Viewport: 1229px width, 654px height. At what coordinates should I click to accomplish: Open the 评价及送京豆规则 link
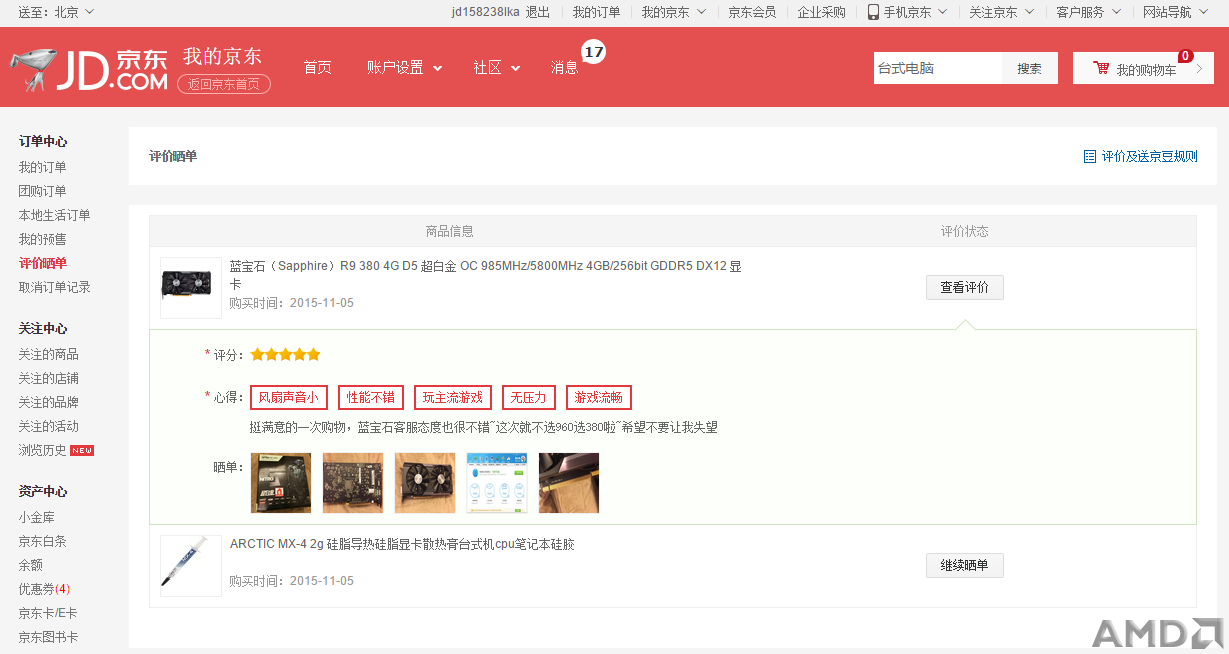point(1149,156)
